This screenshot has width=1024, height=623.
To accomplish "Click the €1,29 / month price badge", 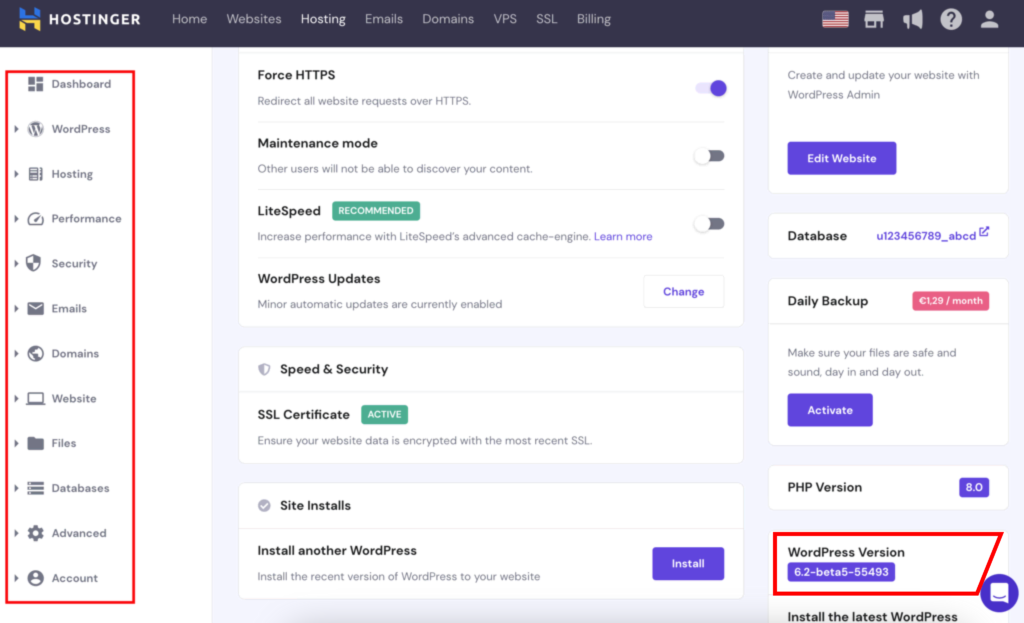I will (950, 301).
